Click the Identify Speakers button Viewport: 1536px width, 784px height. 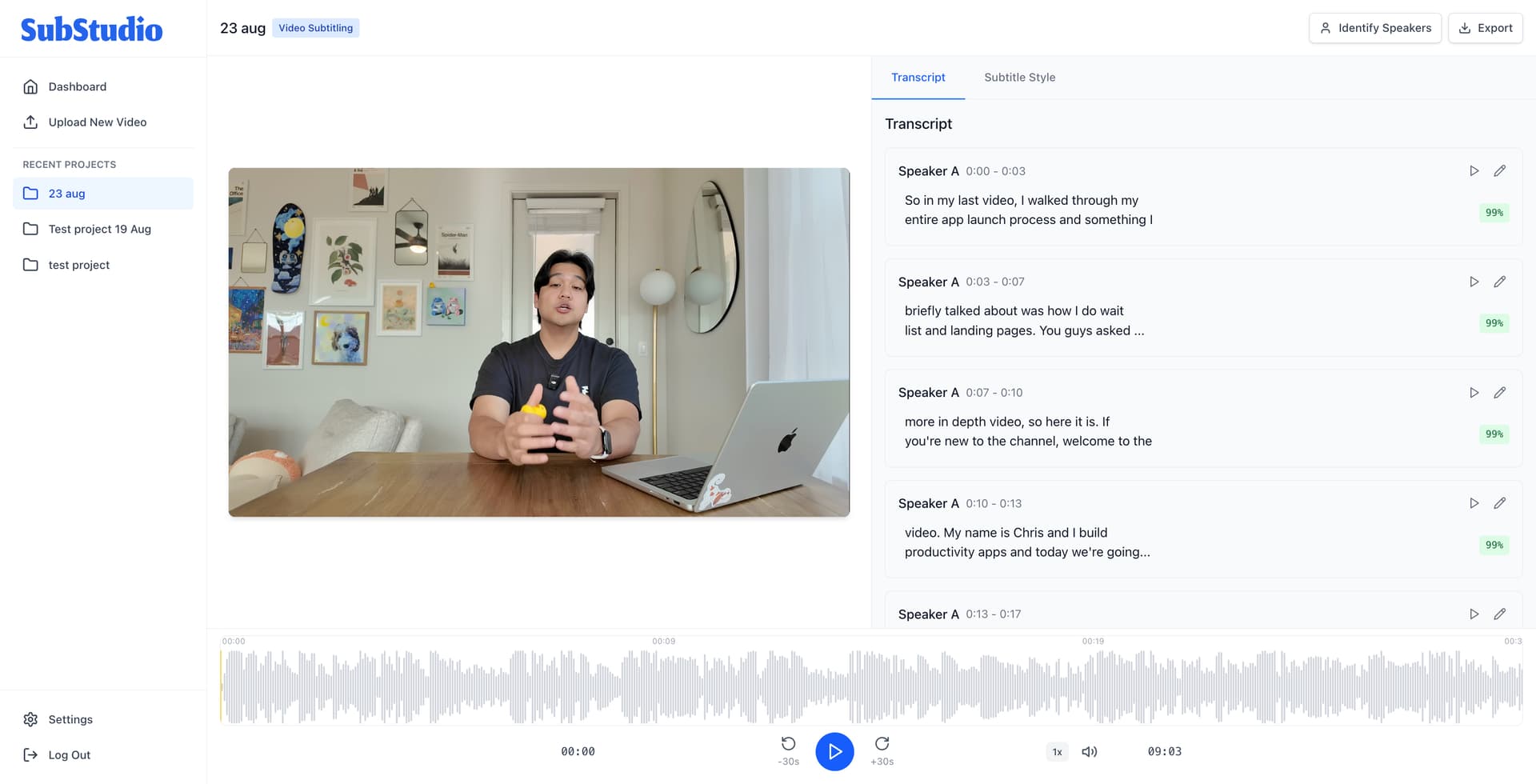(1375, 28)
